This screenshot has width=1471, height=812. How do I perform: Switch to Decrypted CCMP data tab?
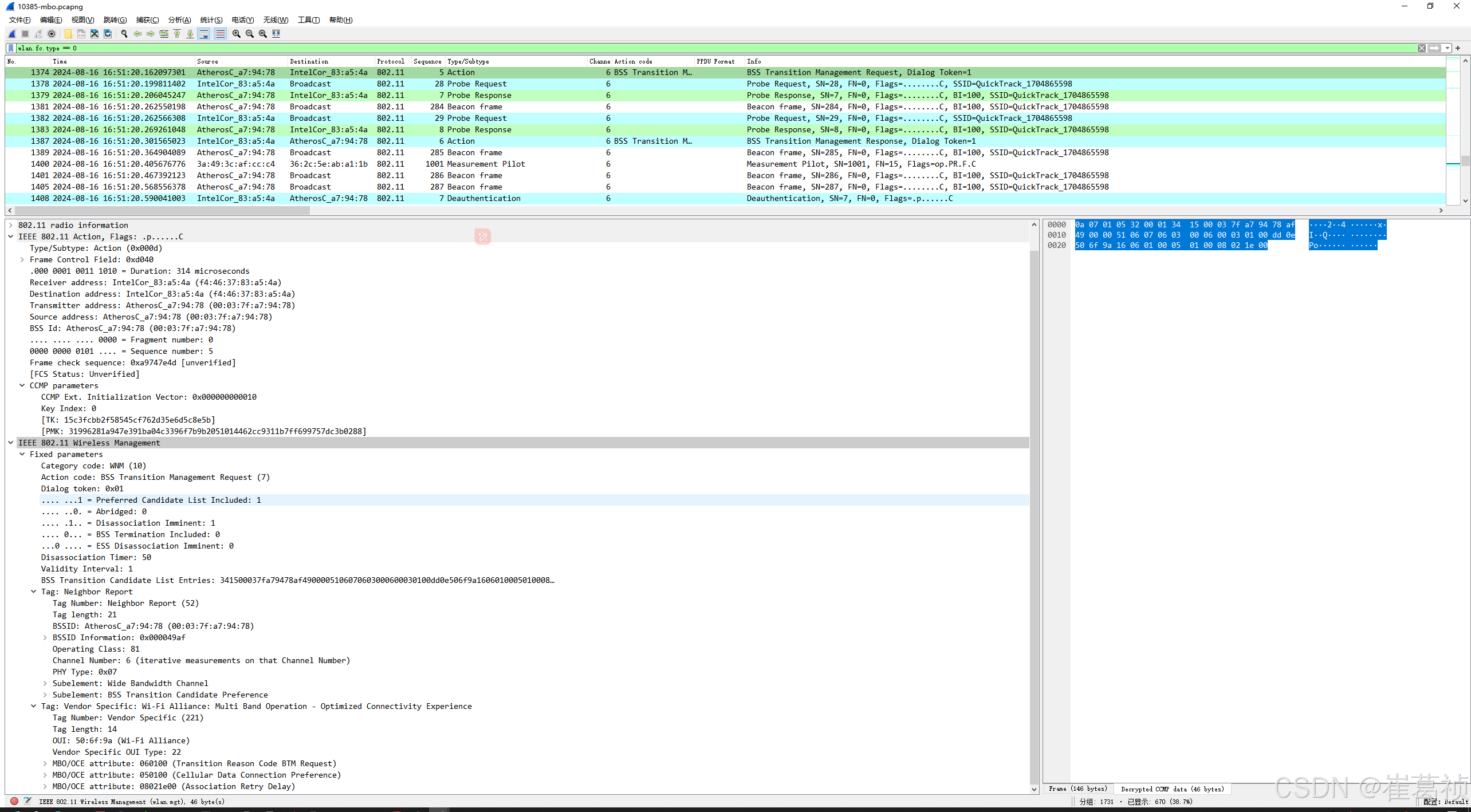pos(1172,789)
